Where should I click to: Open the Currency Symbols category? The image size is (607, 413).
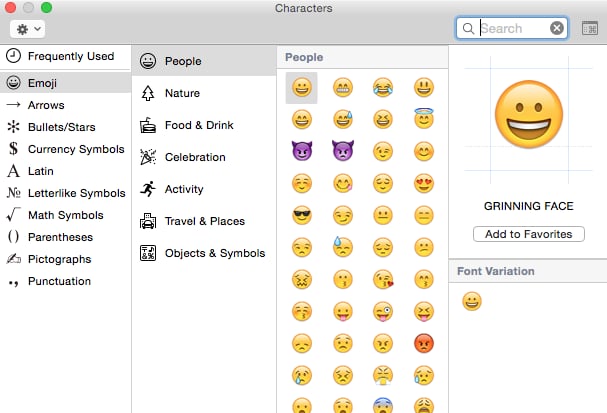click(65, 149)
